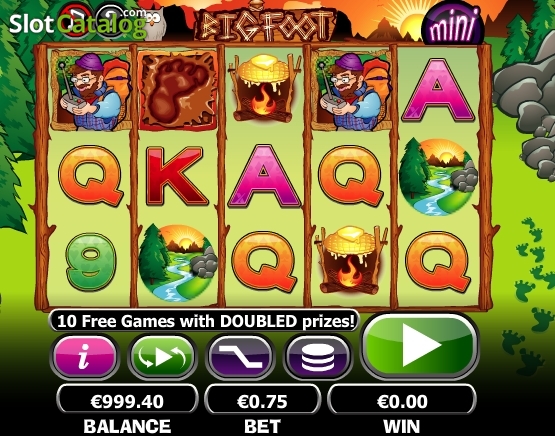Click the red K symbol on reel two
Screen dimensions: 555x436
pos(176,176)
